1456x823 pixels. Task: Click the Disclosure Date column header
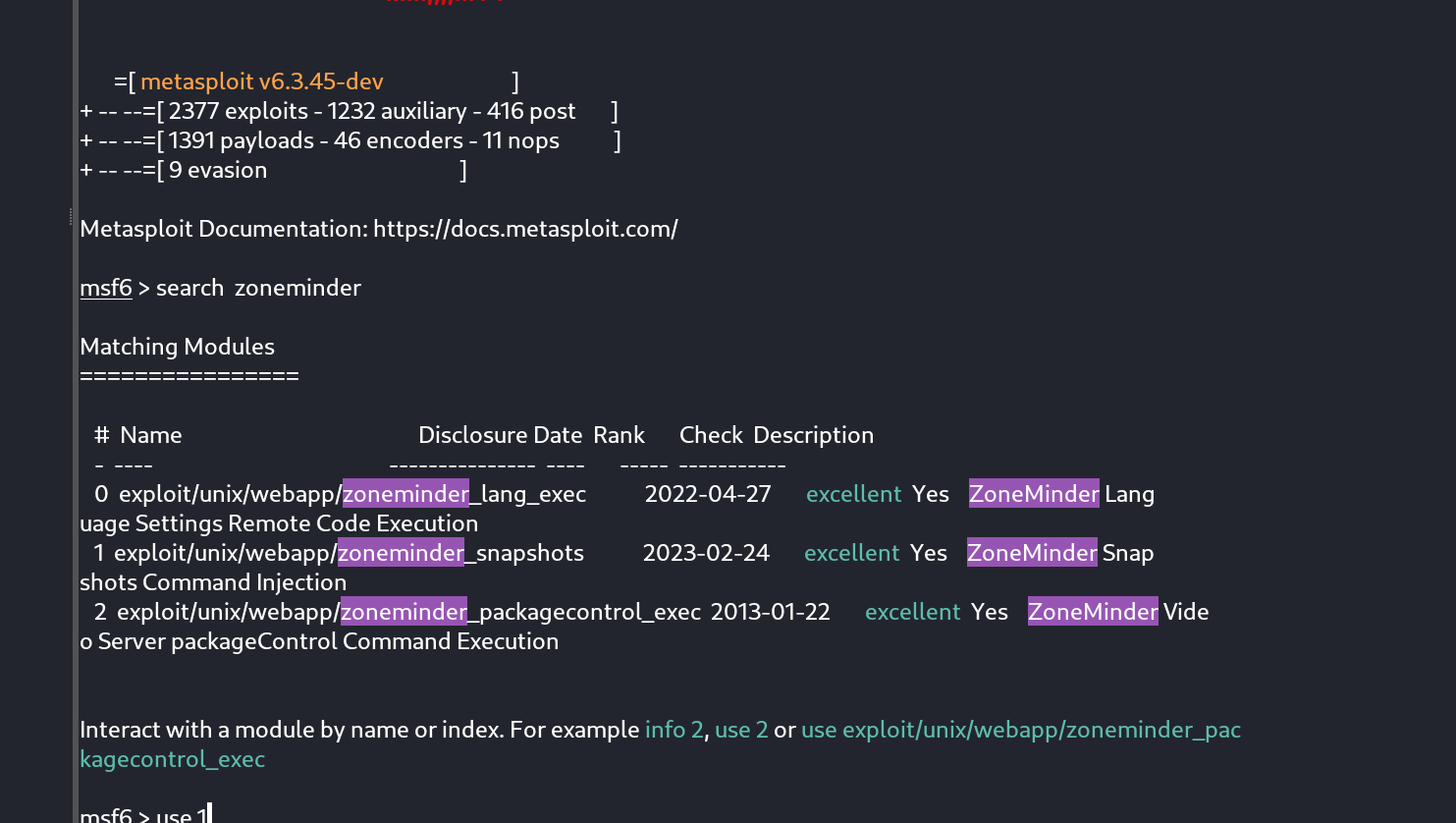pyautogui.click(x=500, y=435)
